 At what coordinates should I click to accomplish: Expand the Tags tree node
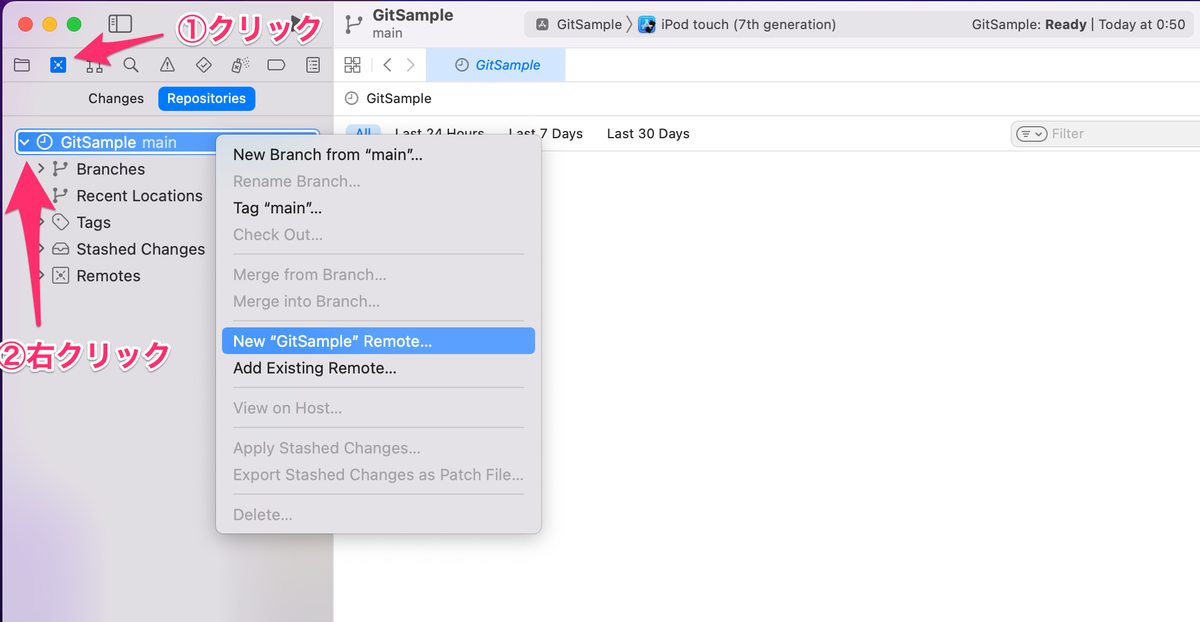tap(41, 222)
